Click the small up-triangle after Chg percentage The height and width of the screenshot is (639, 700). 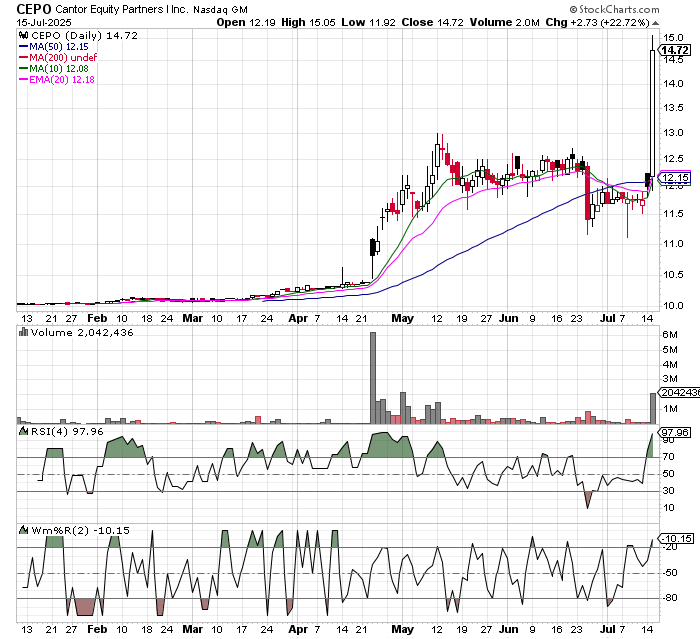point(655,23)
